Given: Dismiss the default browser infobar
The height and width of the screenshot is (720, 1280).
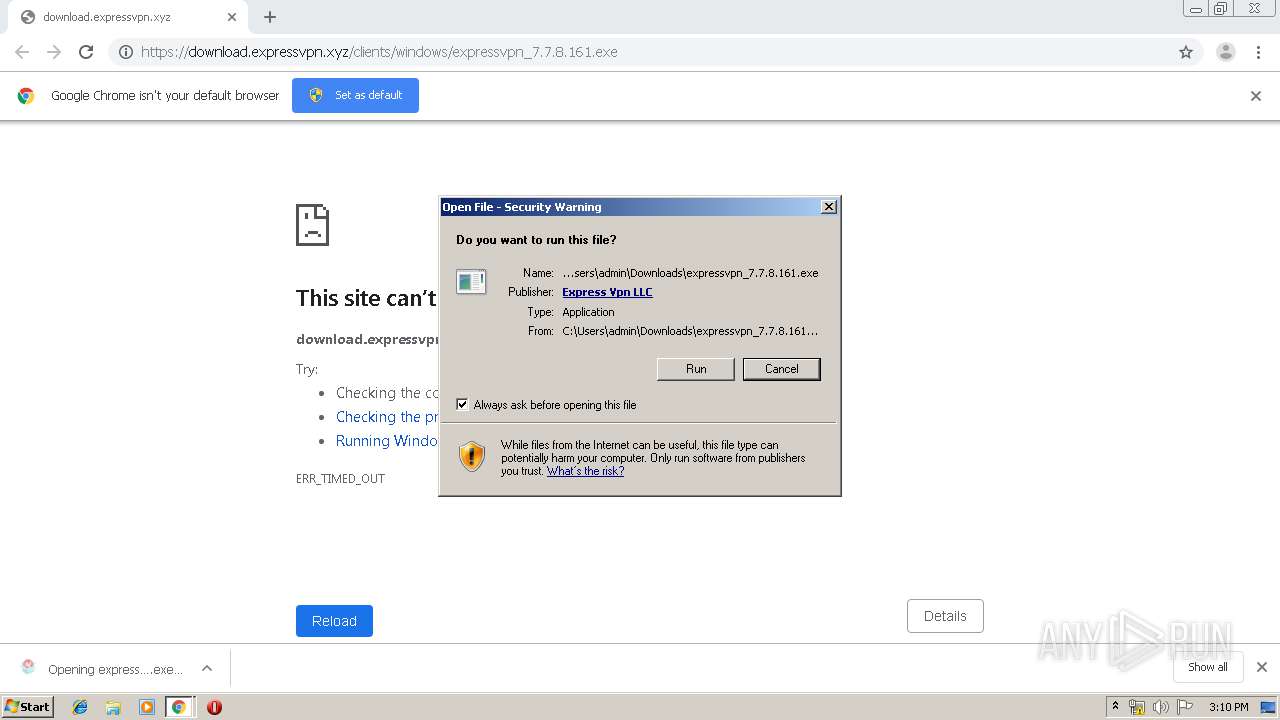Looking at the screenshot, I should coord(1256,96).
